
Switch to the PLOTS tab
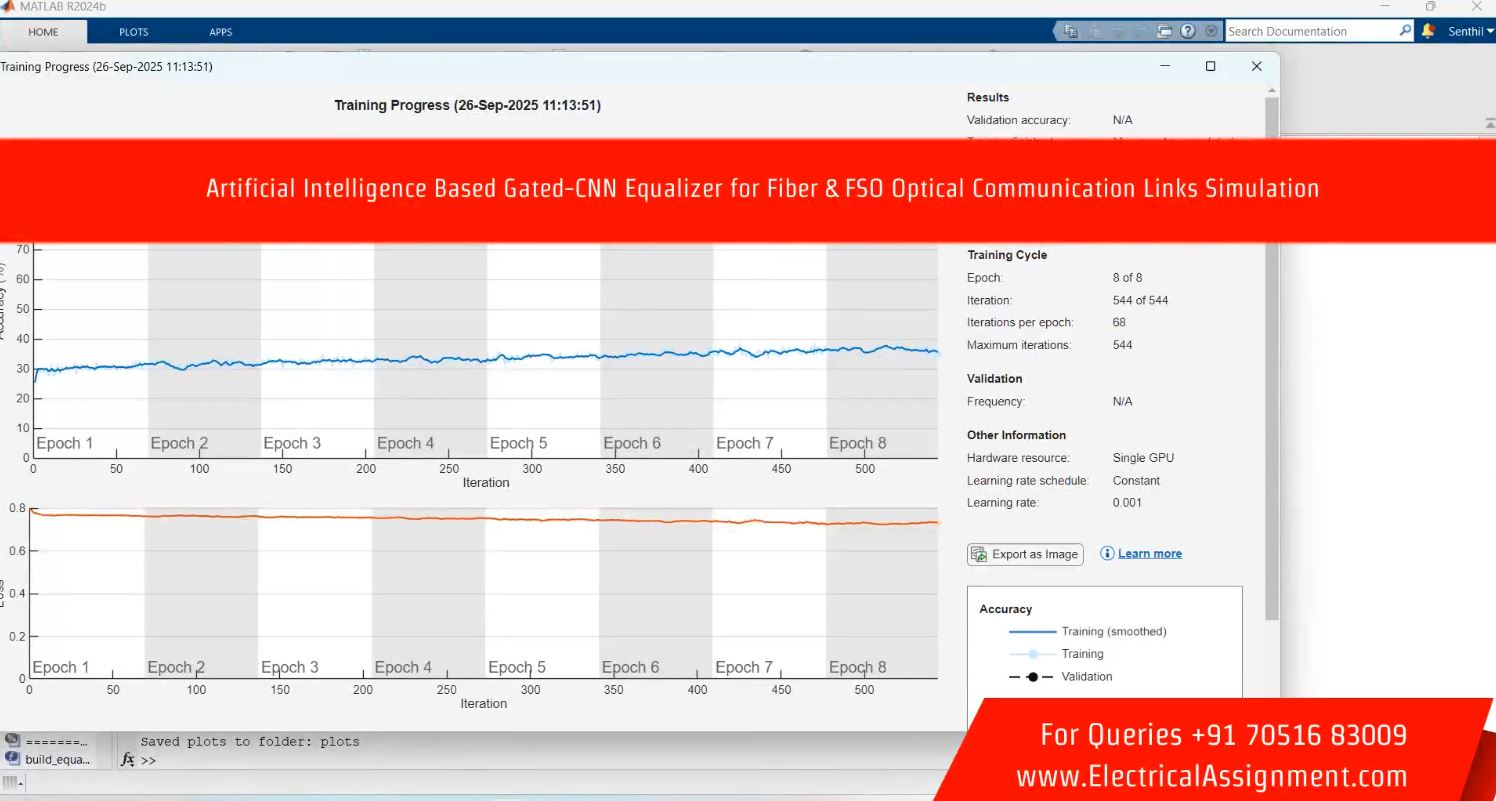pyautogui.click(x=133, y=32)
